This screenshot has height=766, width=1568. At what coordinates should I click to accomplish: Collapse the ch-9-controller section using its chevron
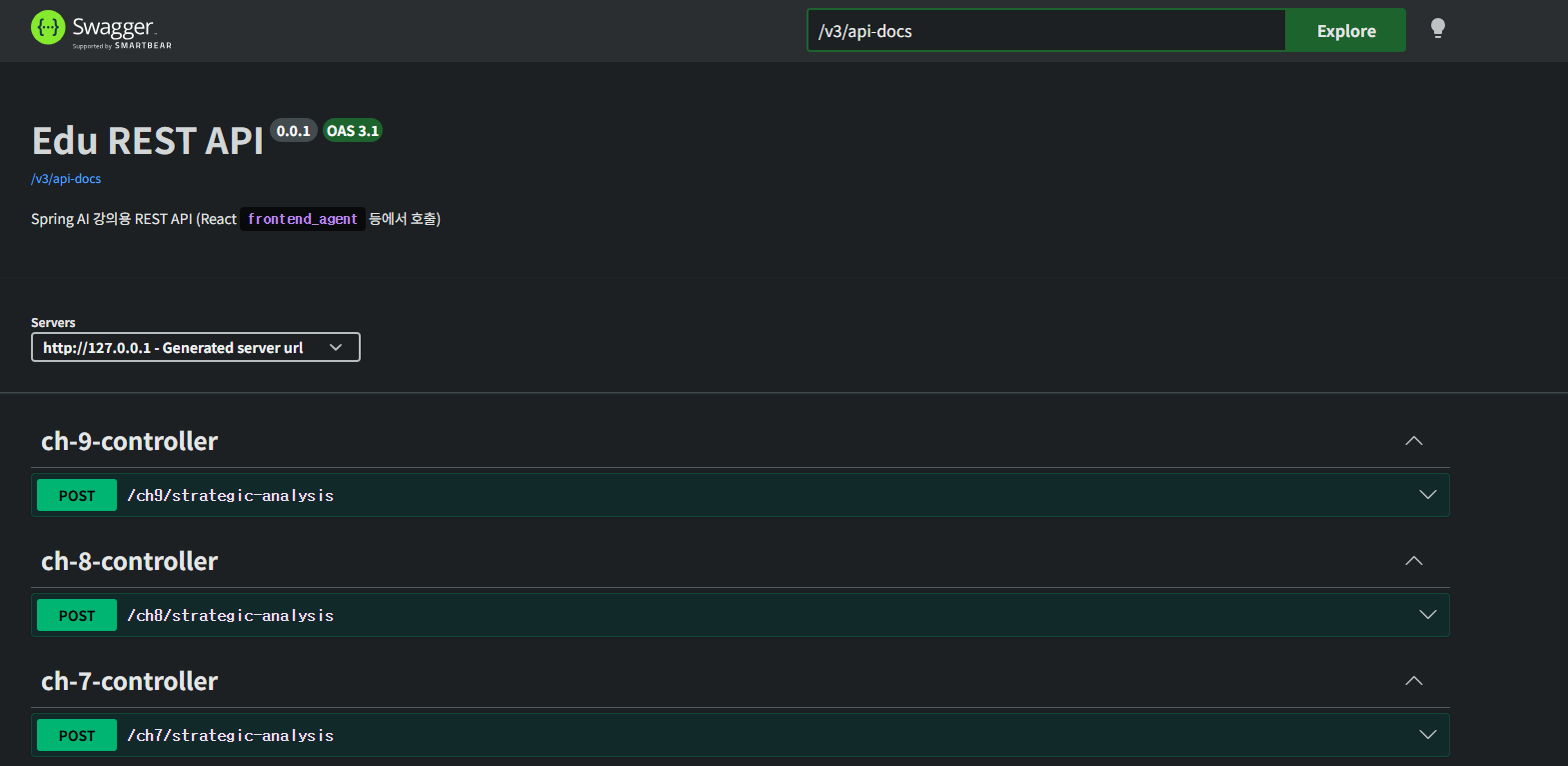pyautogui.click(x=1413, y=441)
